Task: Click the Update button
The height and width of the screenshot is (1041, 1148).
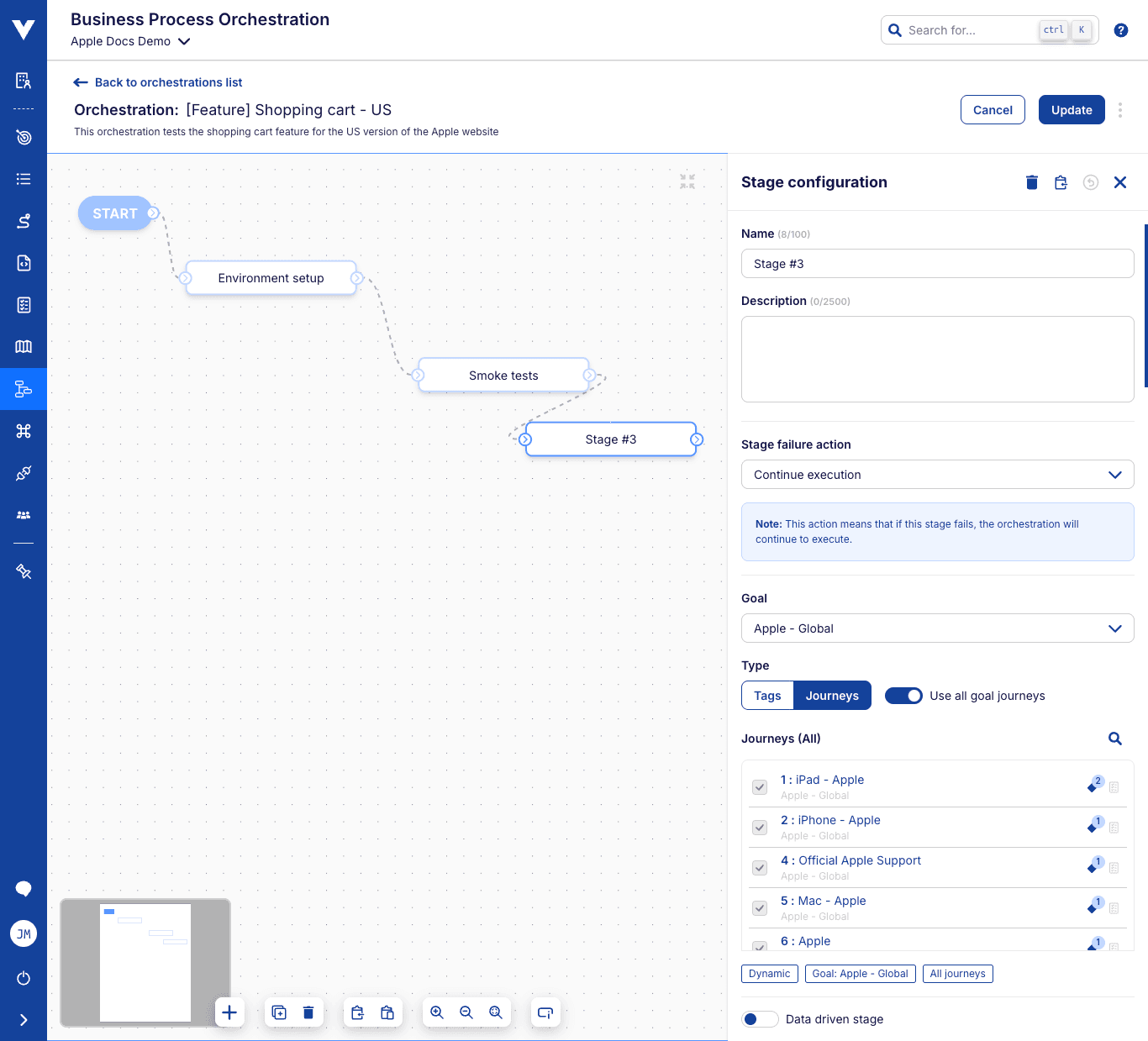Action: [1071, 110]
